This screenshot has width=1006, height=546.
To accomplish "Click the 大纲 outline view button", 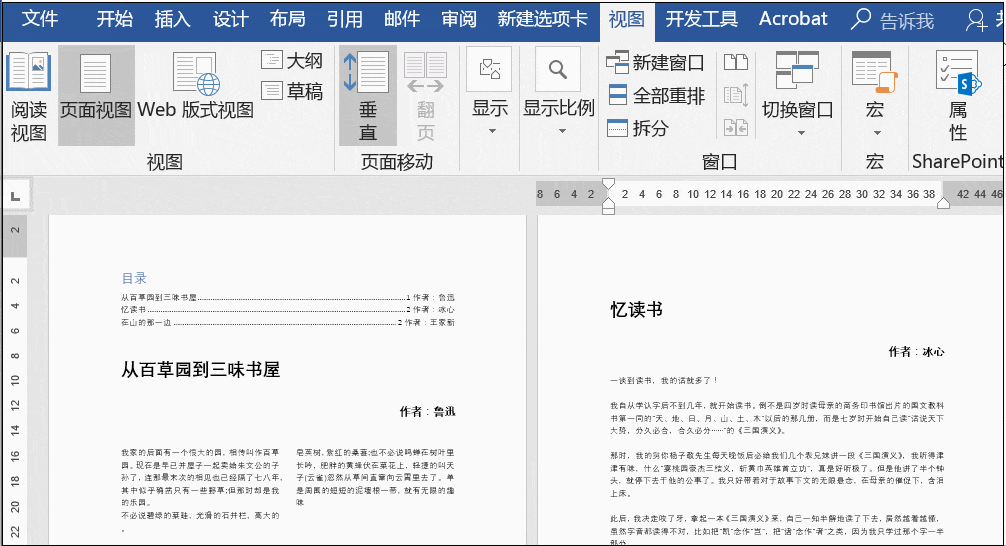I will point(292,61).
